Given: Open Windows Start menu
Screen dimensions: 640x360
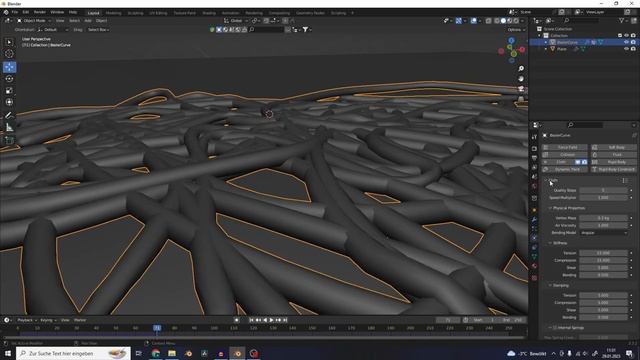Looking at the screenshot, I should pos(8,353).
